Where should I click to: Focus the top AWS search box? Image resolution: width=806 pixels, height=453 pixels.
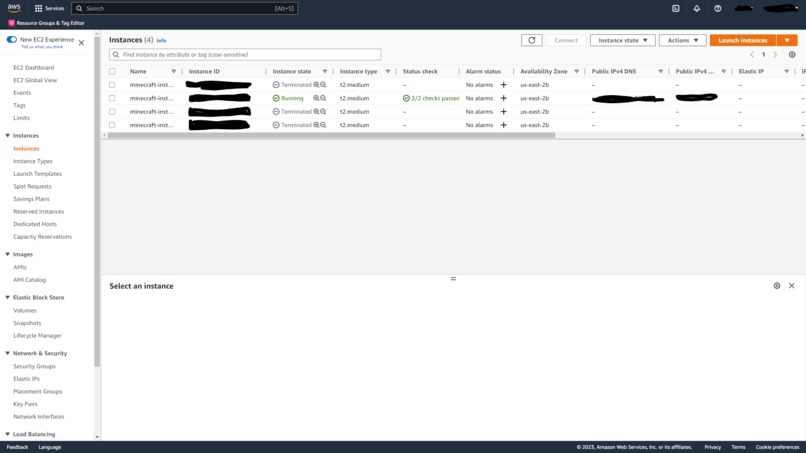[185, 9]
